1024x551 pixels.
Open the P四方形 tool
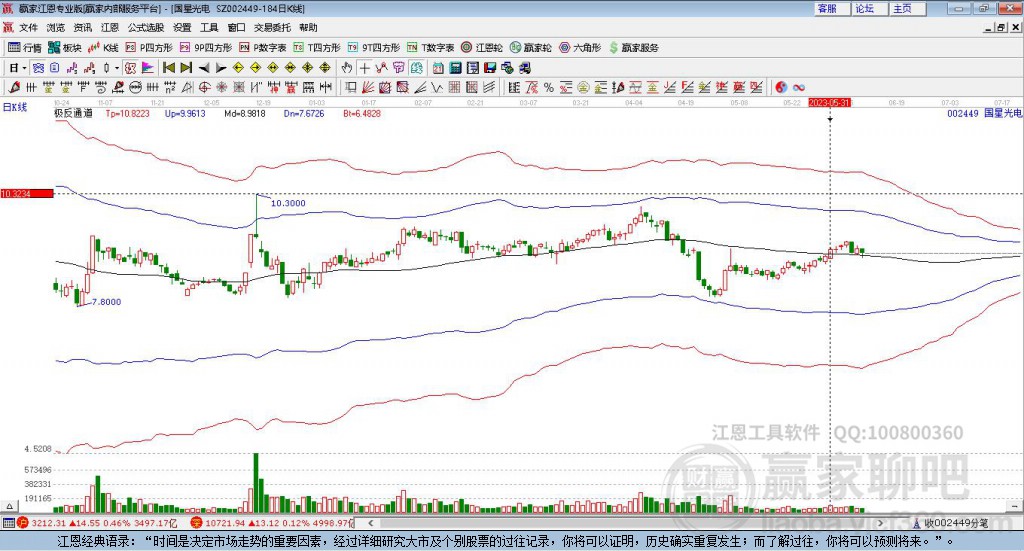(149, 48)
